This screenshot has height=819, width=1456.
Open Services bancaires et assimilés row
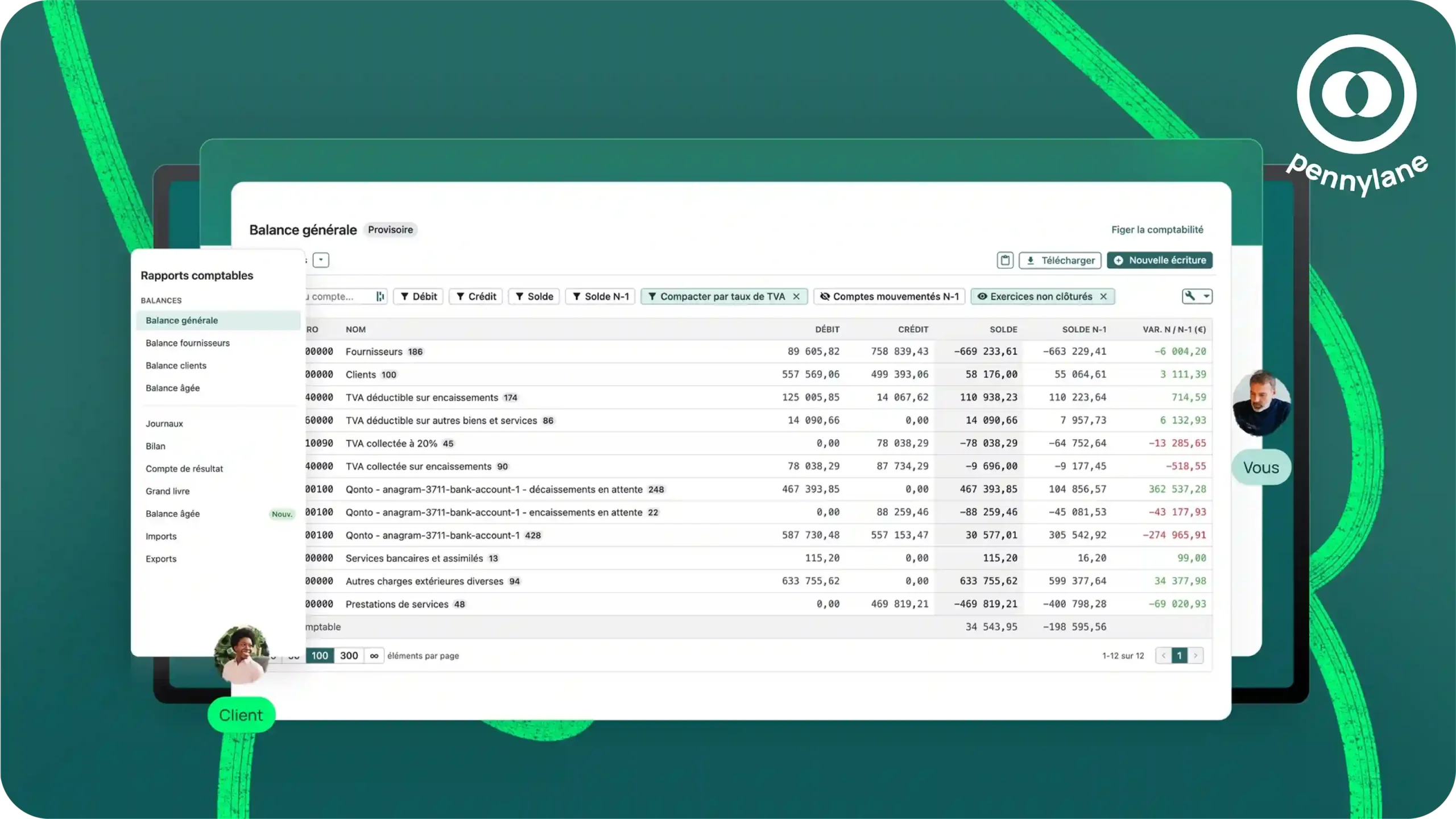pos(759,558)
